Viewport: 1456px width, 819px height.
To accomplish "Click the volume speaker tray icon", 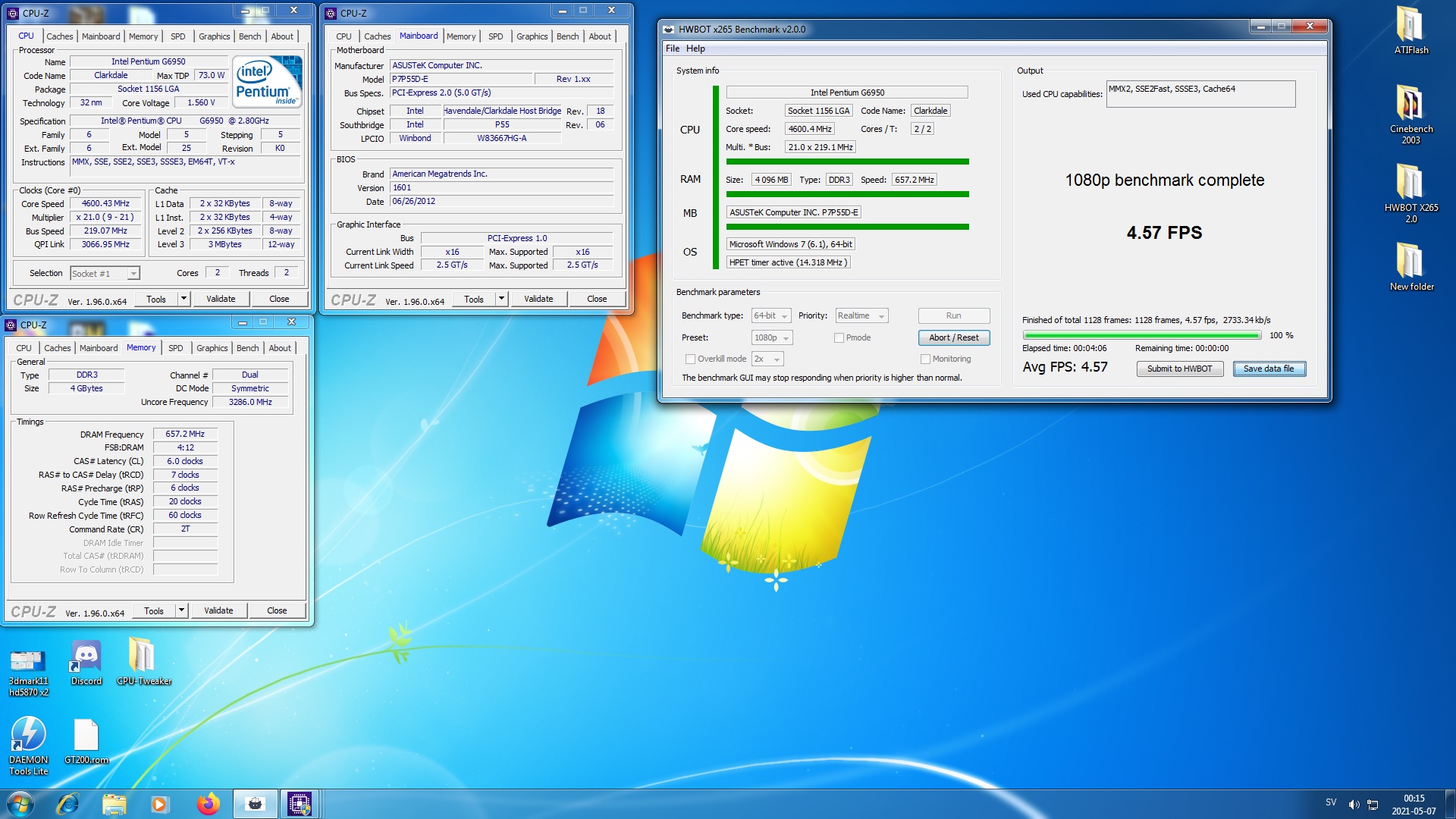I will tap(1354, 804).
